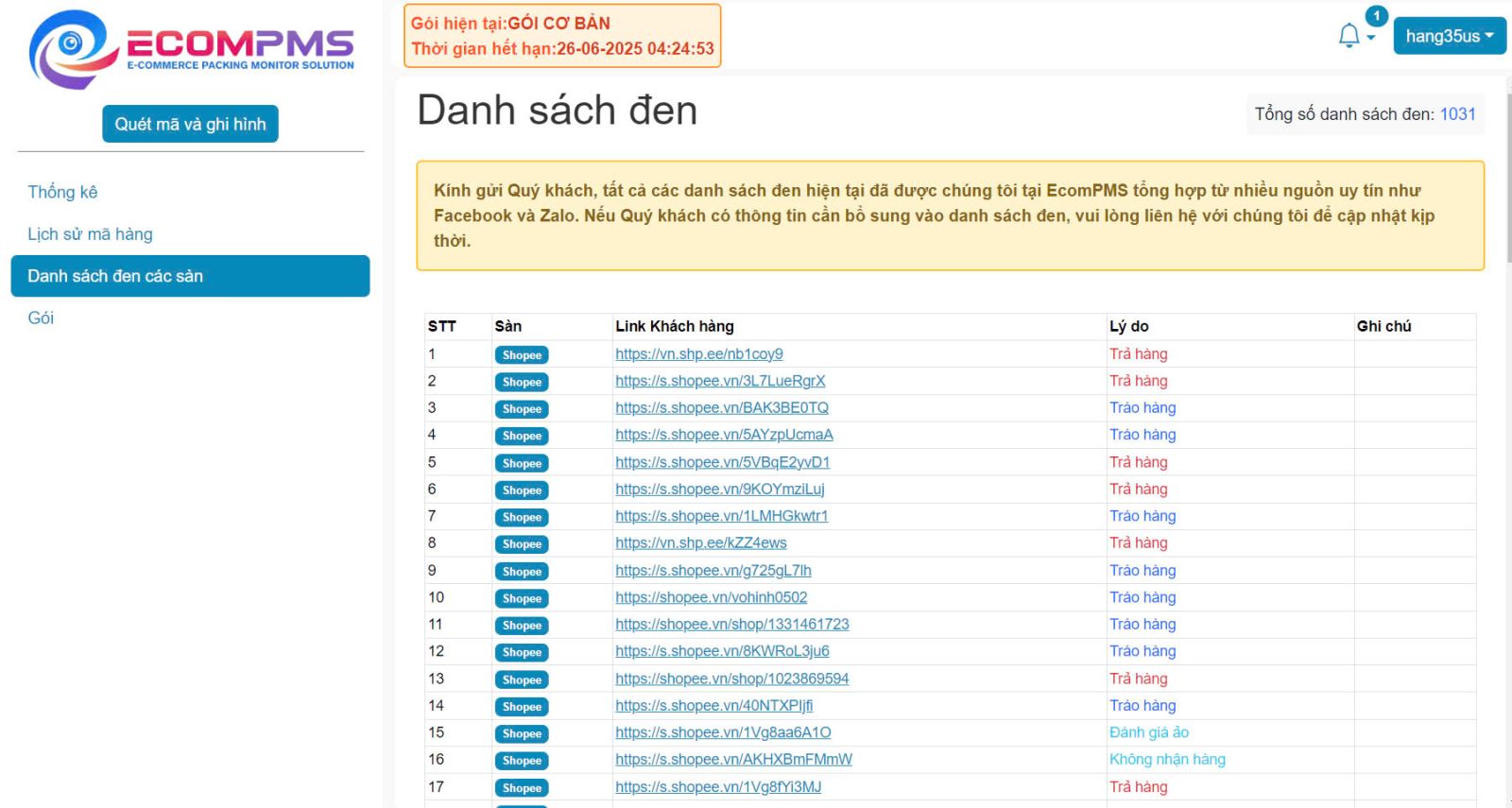Click Shopee badge in row 8
The width and height of the screenshot is (1512, 808).
[x=522, y=544]
